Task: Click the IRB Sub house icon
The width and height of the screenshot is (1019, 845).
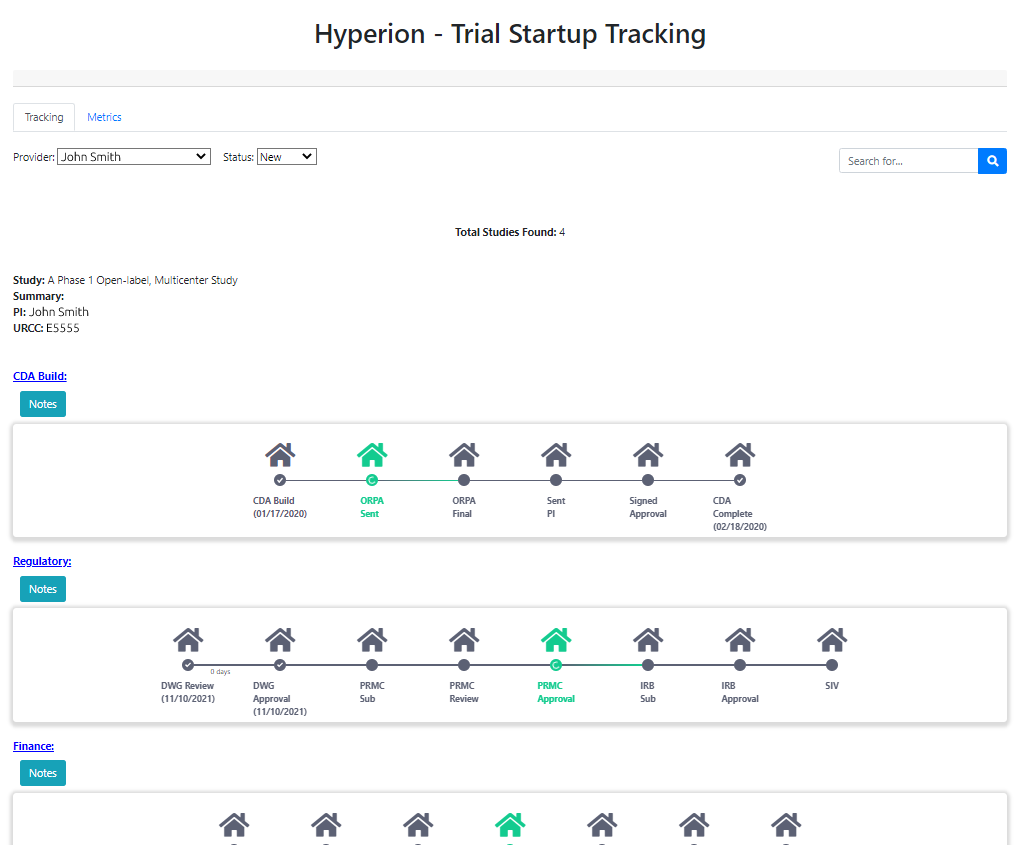Action: pyautogui.click(x=648, y=639)
